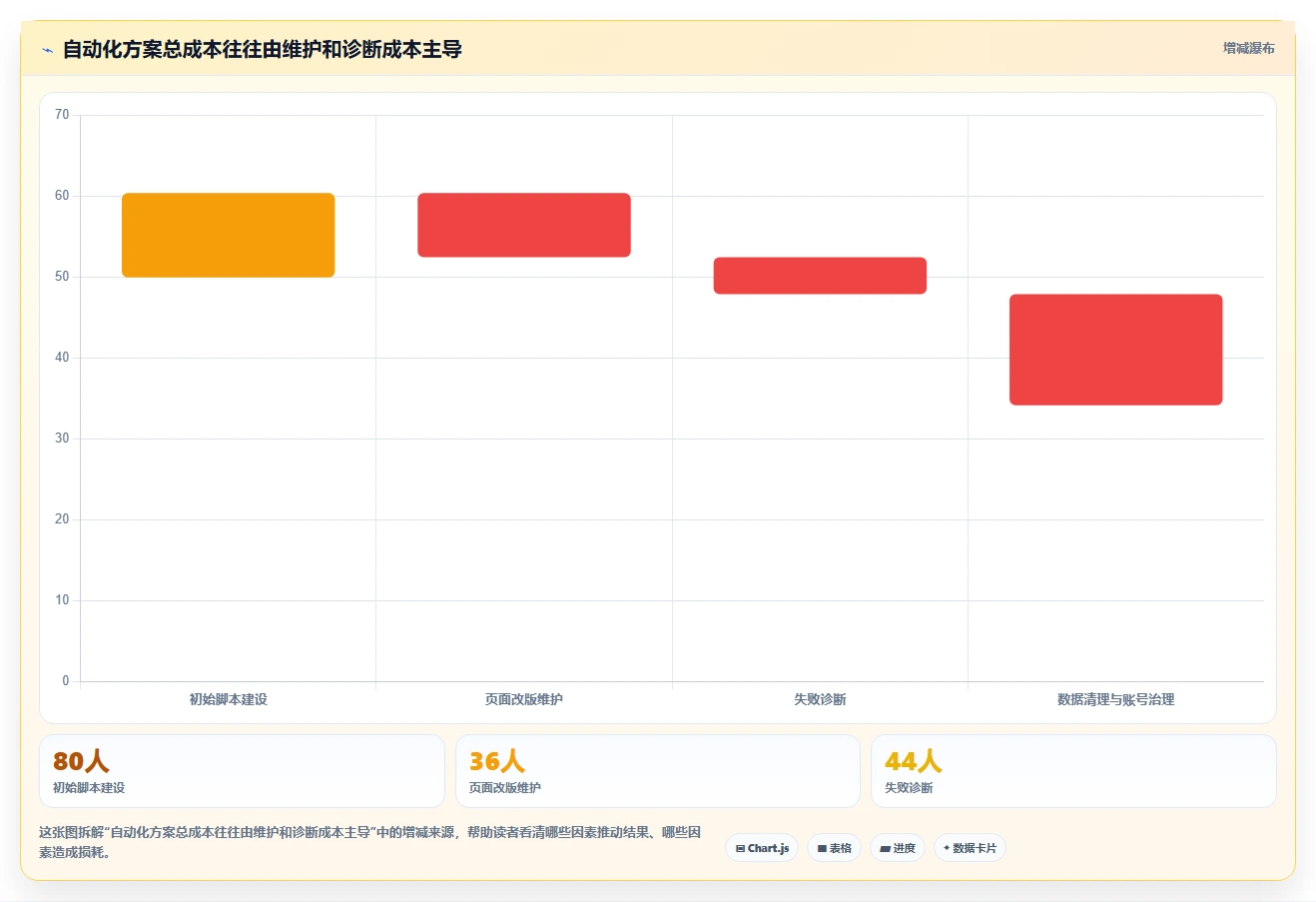Select the 表格 tag chip
The image size is (1316, 902).
pyautogui.click(x=835, y=848)
